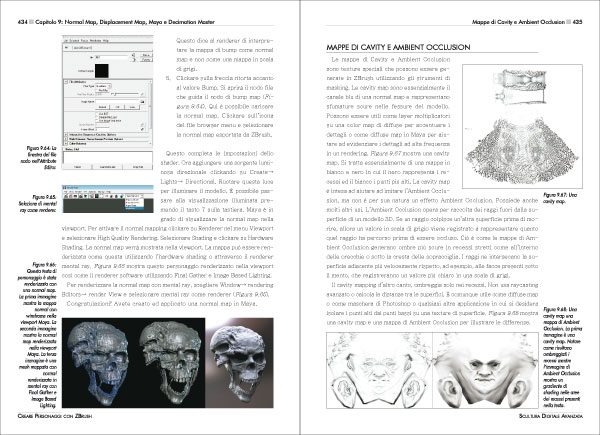600x435 pixels.
Task: Open the Filter Type dropdown in Figure 9.64
Action: click(103, 86)
